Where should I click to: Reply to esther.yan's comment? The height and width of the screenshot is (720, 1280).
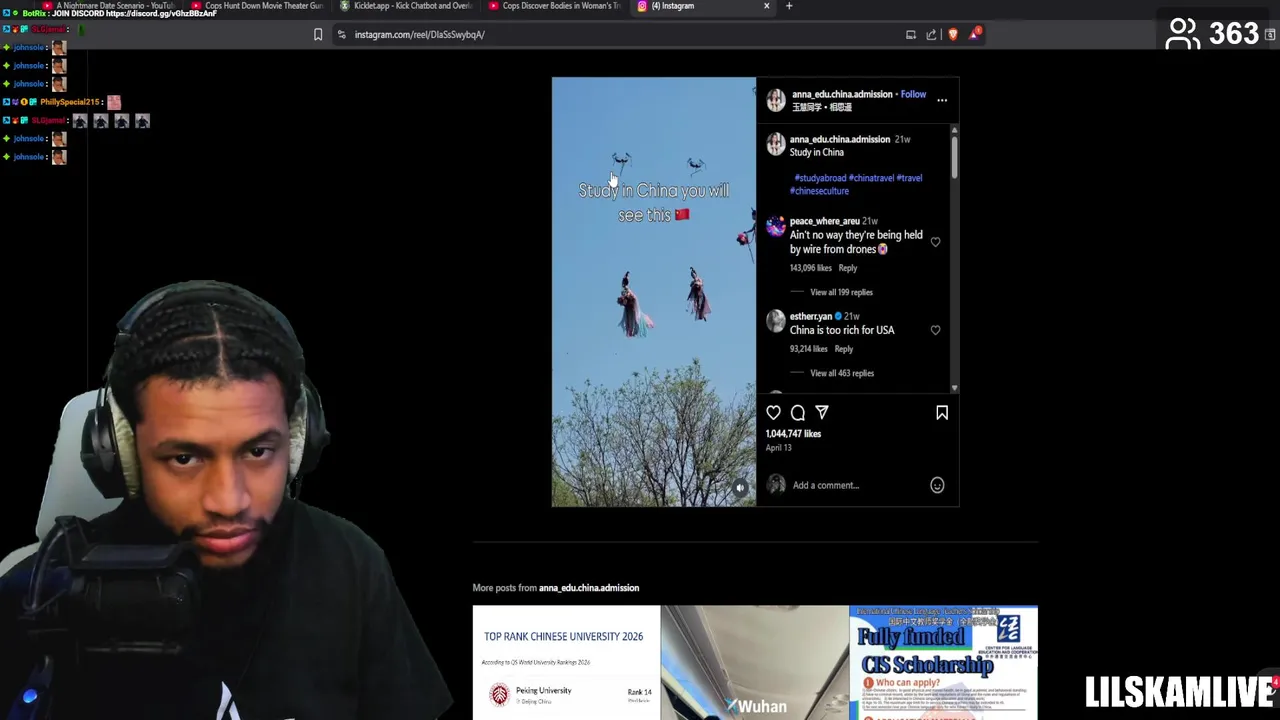tap(843, 349)
